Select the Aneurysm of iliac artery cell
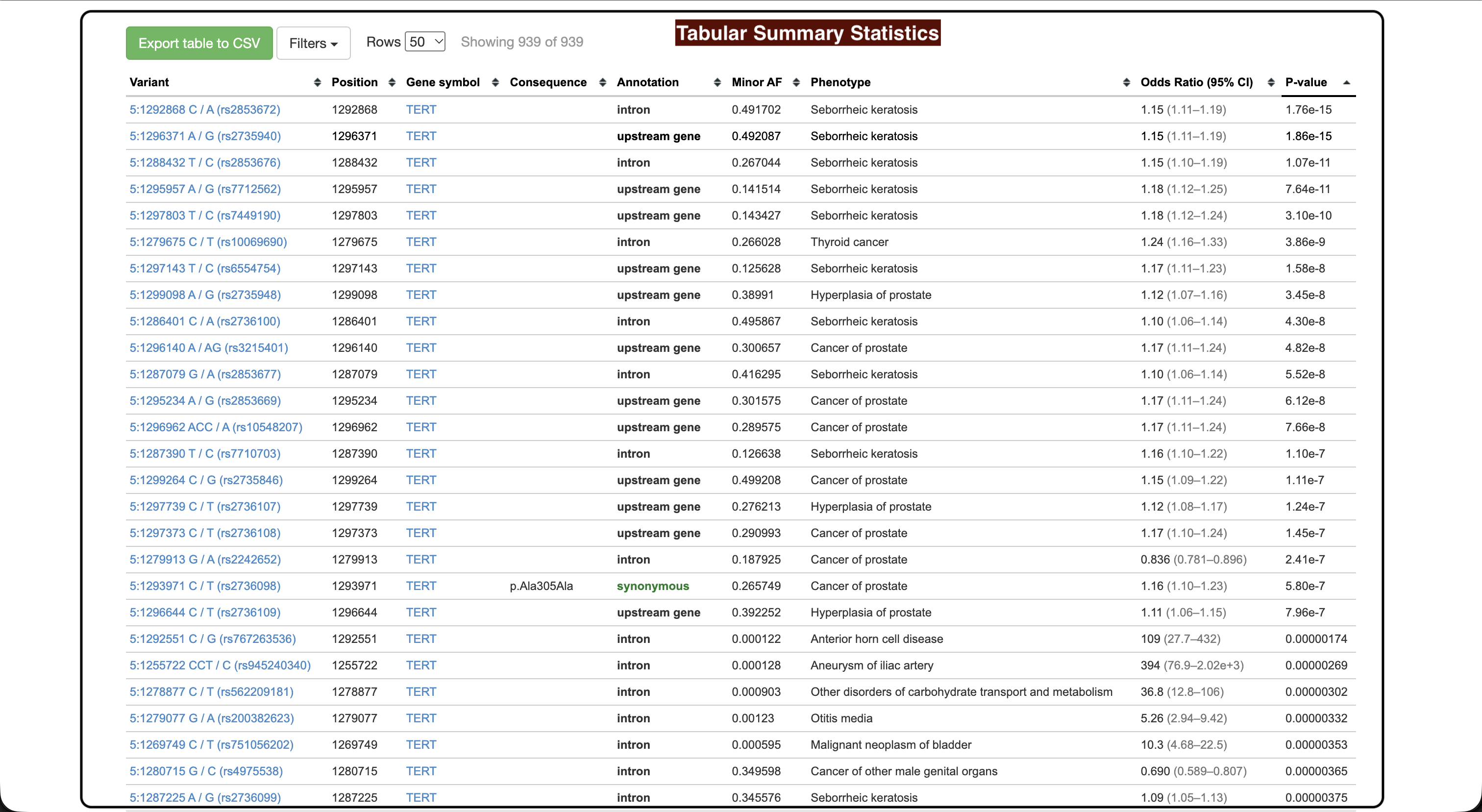1482x812 pixels. coord(871,665)
